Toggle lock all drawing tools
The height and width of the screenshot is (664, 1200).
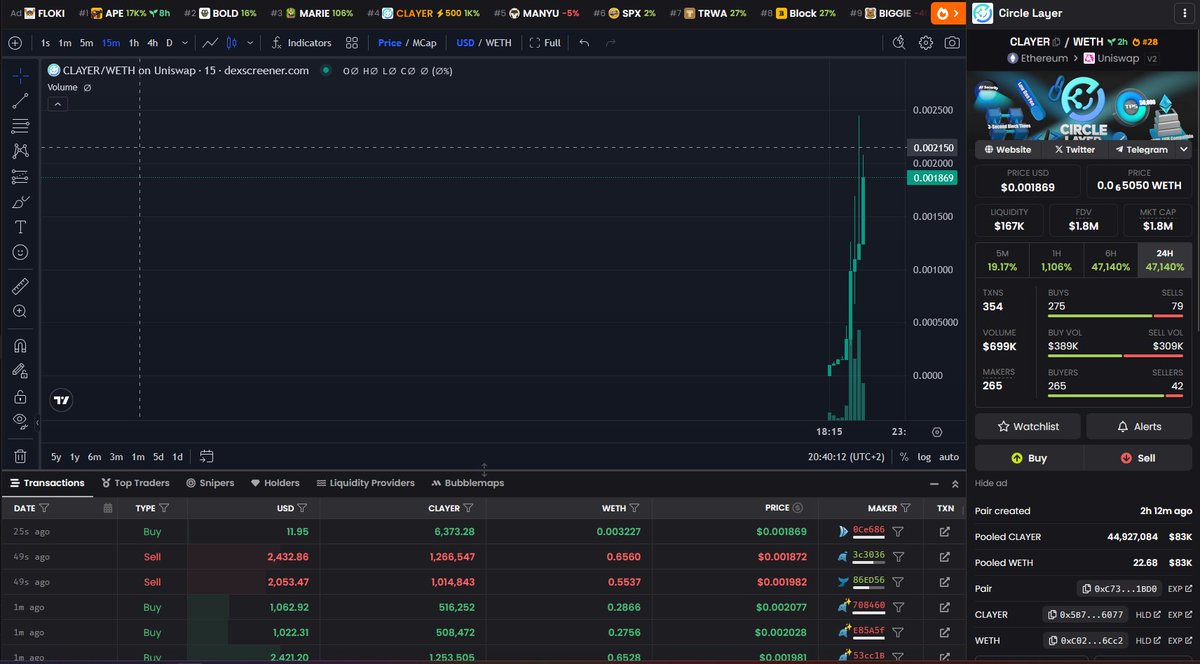click(20, 396)
